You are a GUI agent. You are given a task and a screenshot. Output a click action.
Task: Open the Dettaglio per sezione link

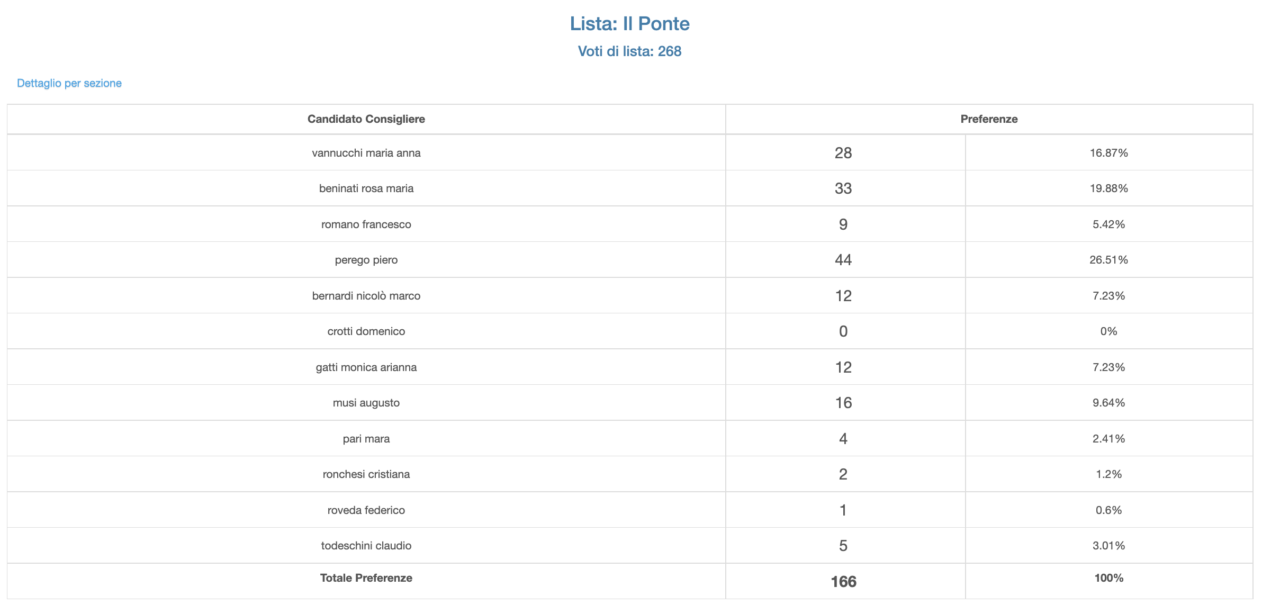(69, 83)
